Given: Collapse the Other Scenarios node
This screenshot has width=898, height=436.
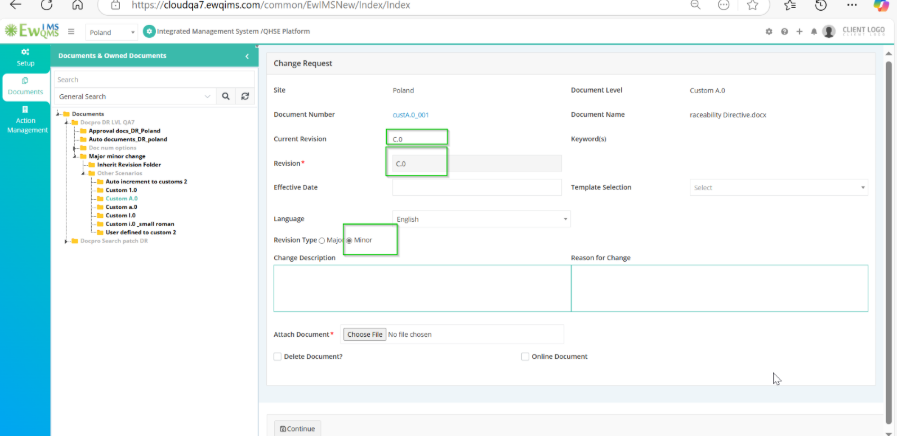Looking at the screenshot, I should [x=84, y=173].
